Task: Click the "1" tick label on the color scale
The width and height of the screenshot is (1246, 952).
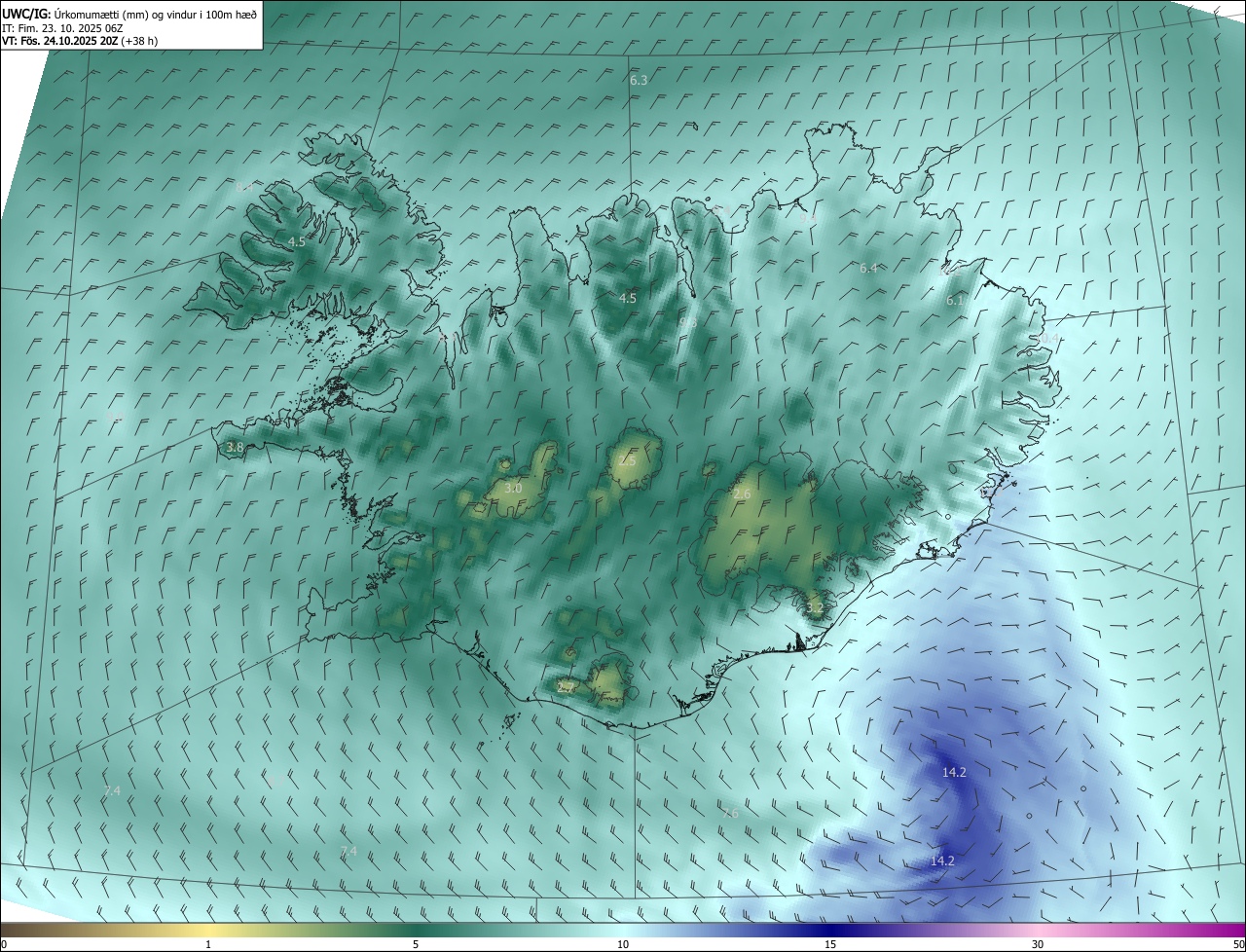Action: coord(209,945)
